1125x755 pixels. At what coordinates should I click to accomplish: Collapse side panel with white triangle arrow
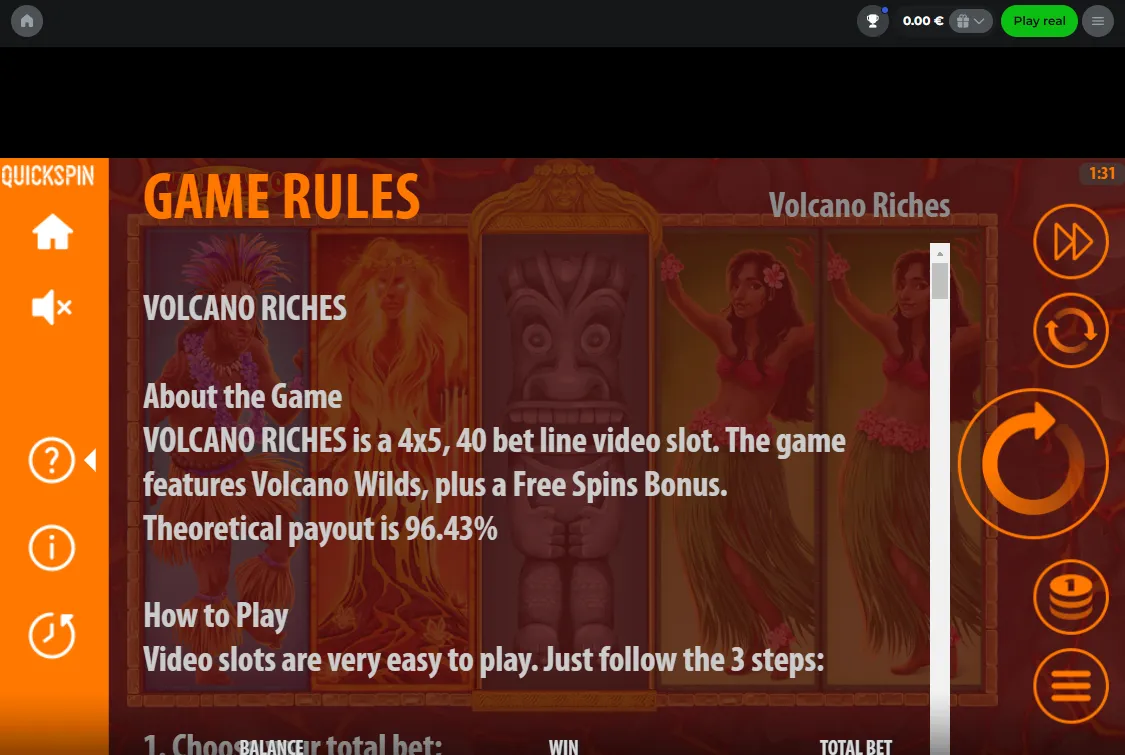90,460
